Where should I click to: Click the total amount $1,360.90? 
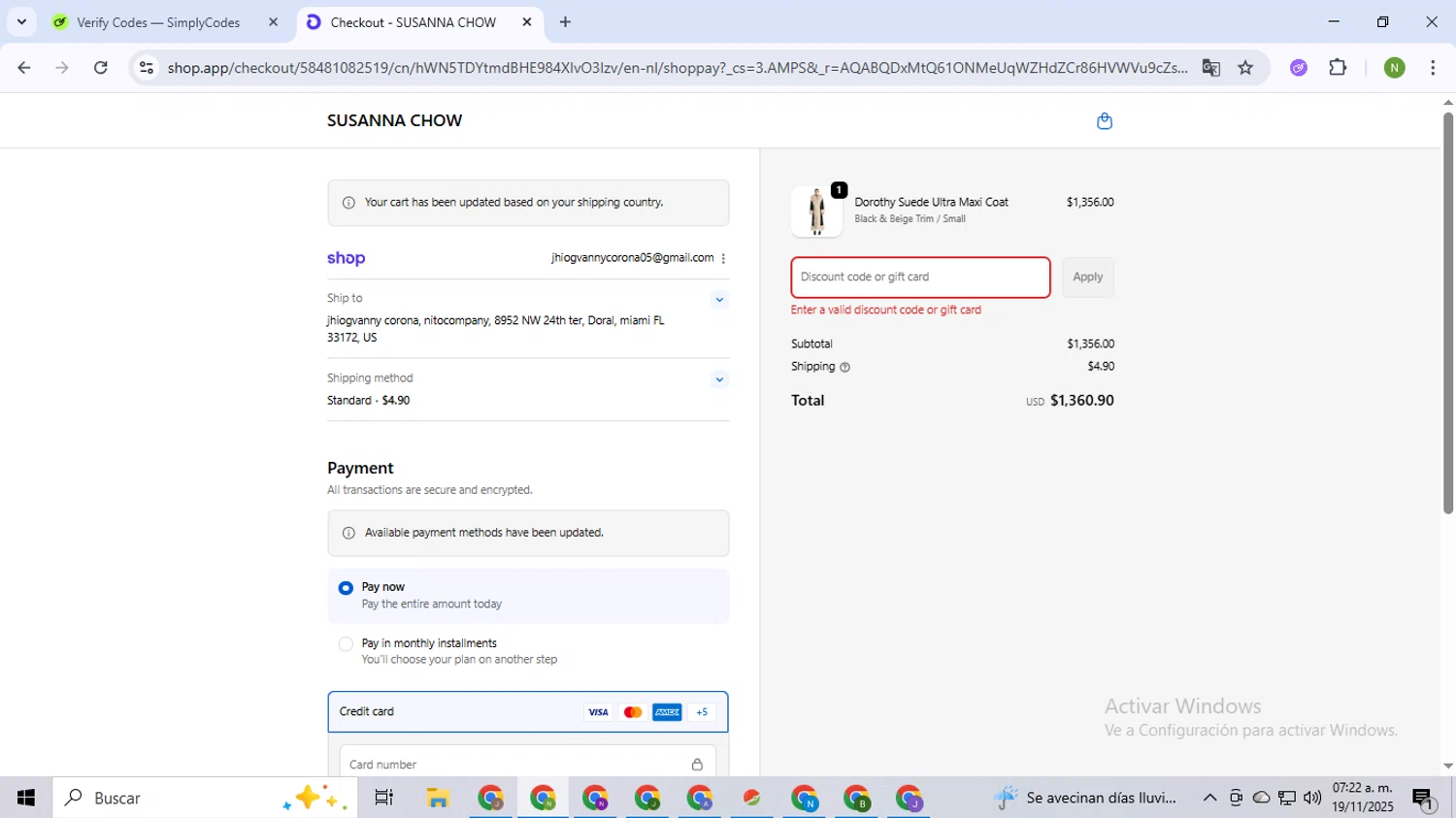click(1082, 401)
